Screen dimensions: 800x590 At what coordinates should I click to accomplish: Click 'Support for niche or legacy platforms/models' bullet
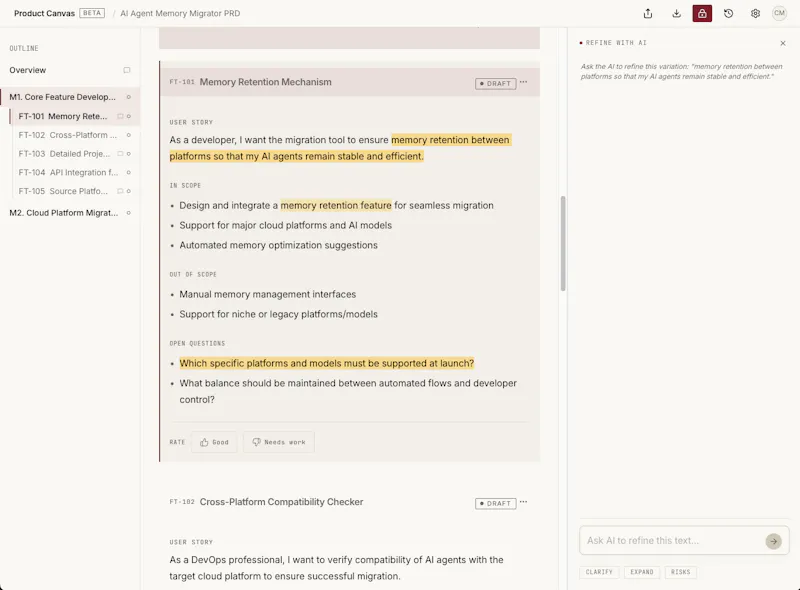pos(278,314)
